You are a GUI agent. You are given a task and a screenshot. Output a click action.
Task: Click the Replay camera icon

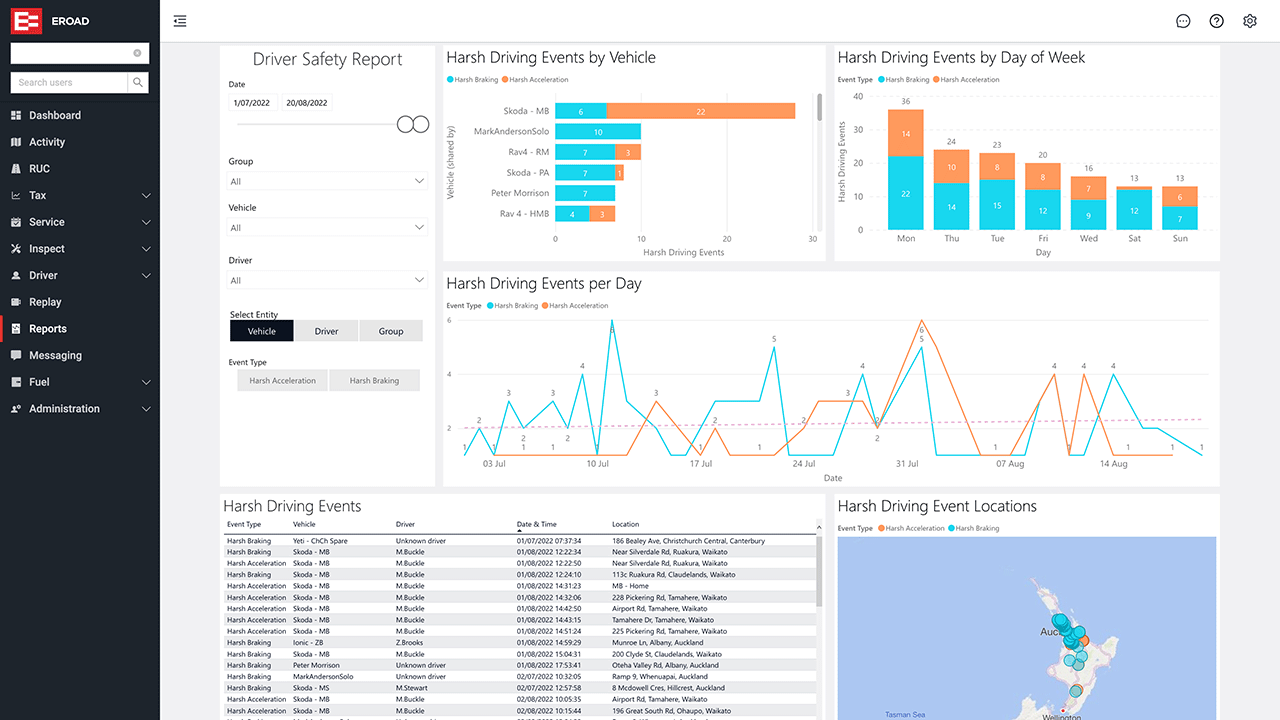click(x=16, y=302)
